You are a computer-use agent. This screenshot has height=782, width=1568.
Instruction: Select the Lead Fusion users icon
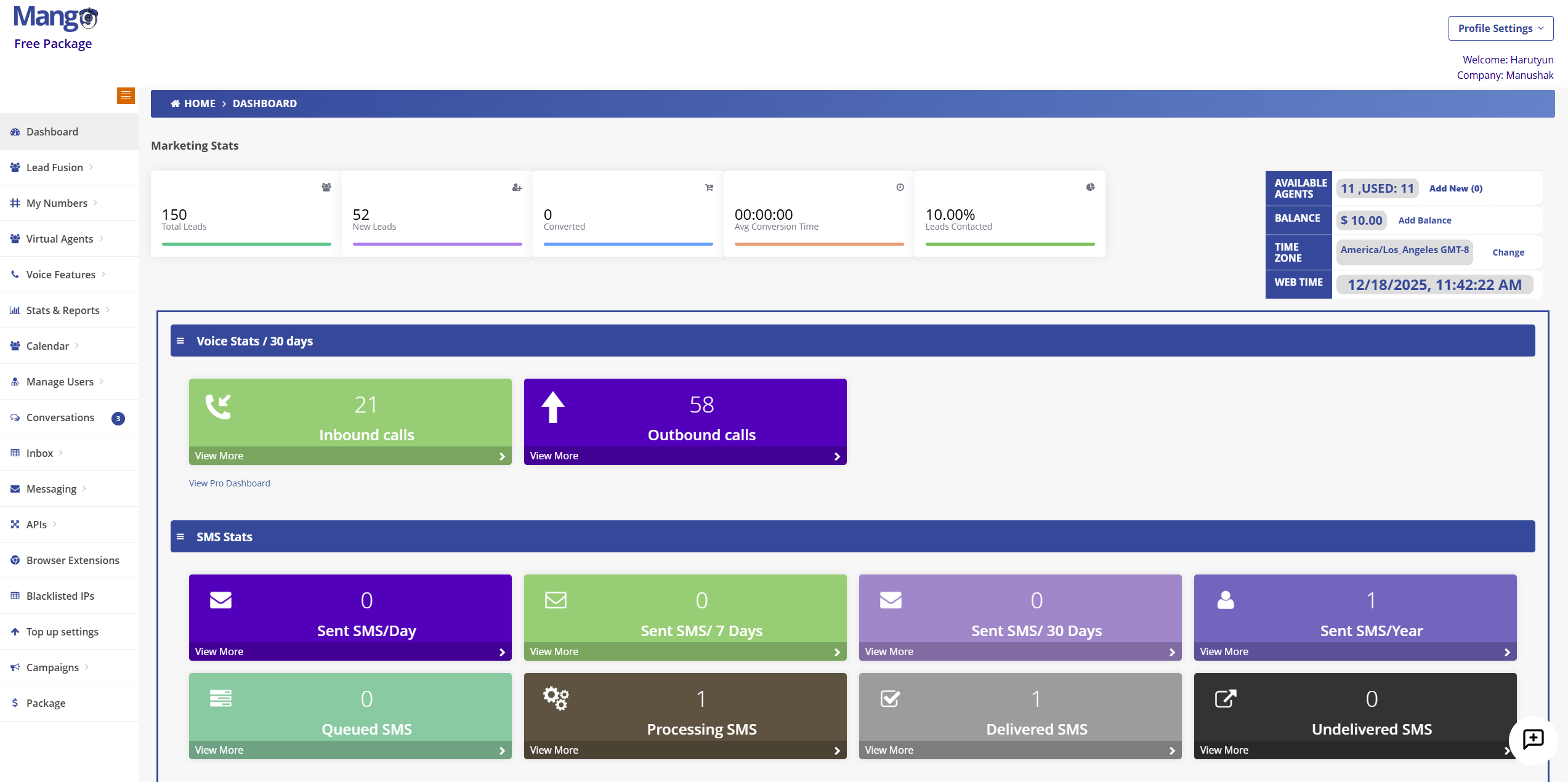pyautogui.click(x=15, y=167)
